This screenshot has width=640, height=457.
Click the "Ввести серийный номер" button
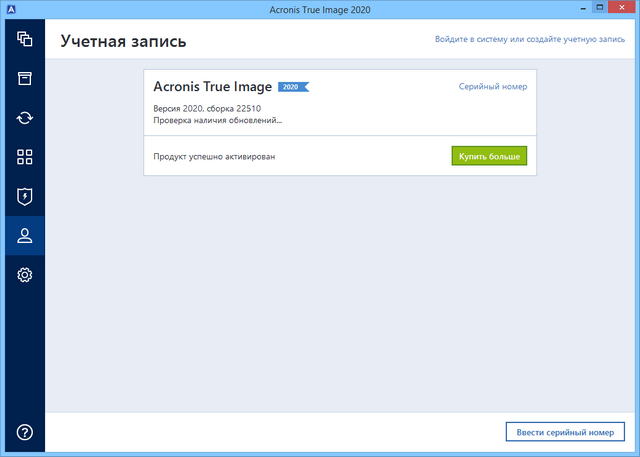click(x=565, y=432)
